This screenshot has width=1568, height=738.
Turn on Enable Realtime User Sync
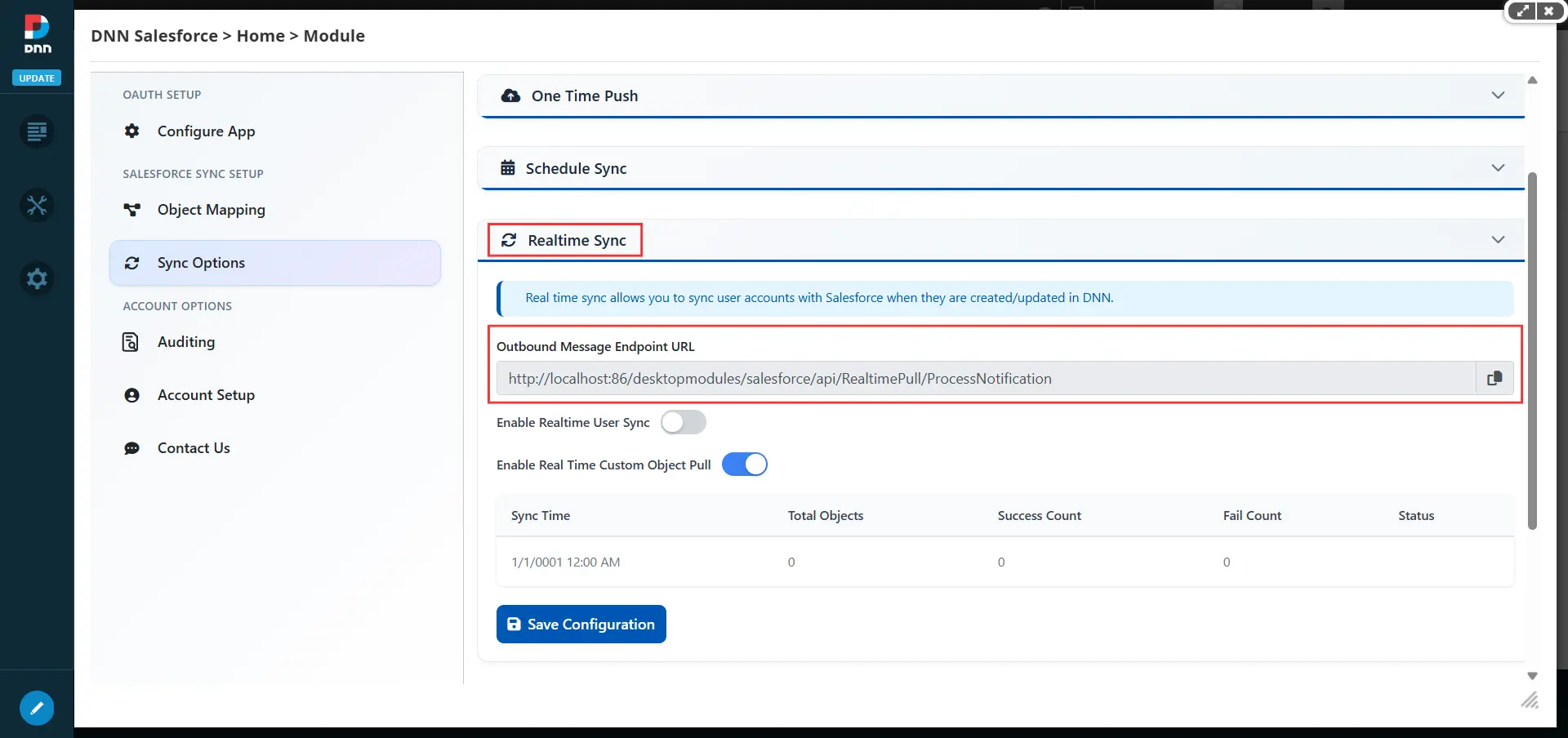pos(684,422)
